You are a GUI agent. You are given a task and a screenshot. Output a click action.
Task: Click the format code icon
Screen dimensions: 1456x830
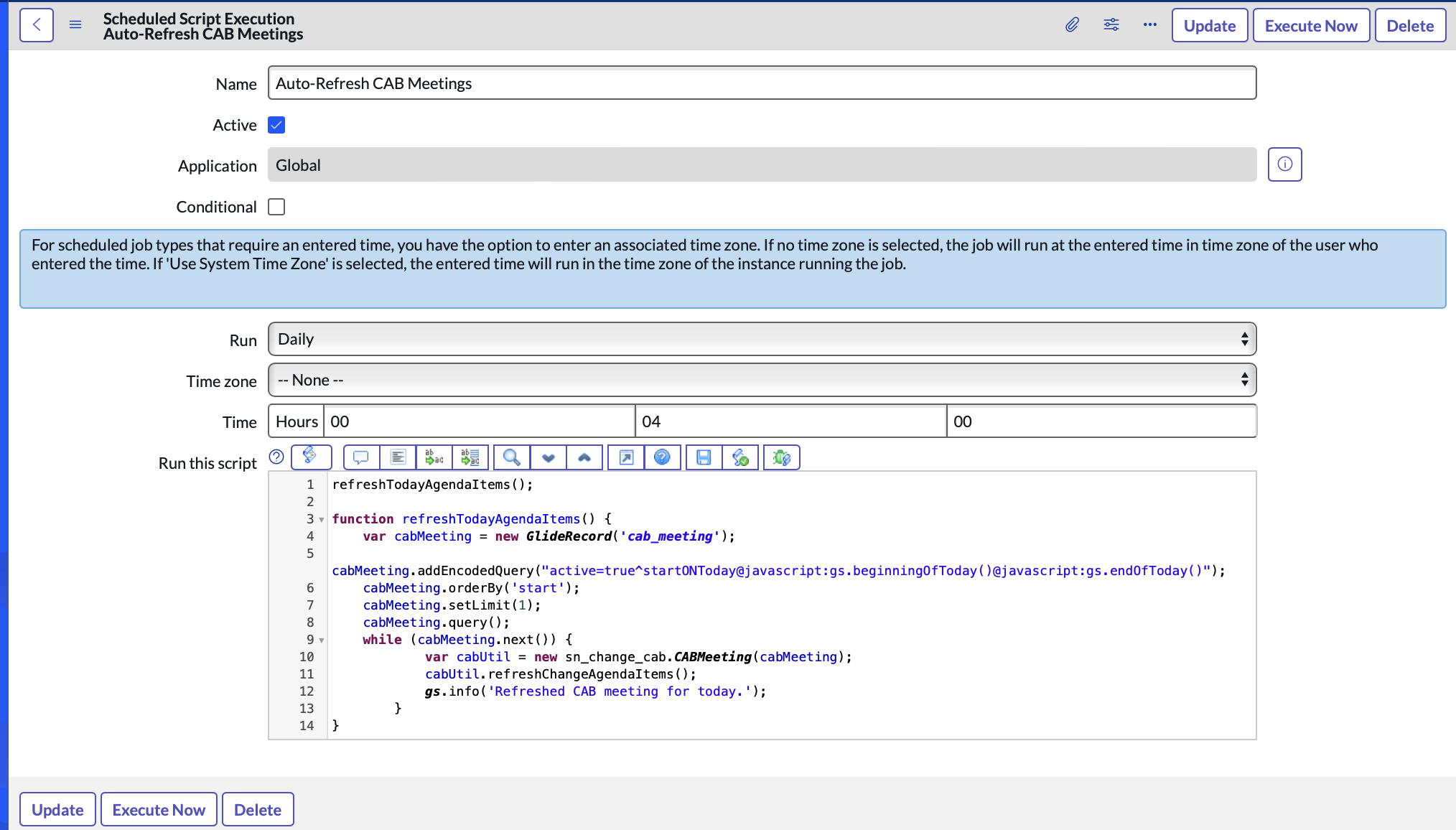tap(398, 457)
